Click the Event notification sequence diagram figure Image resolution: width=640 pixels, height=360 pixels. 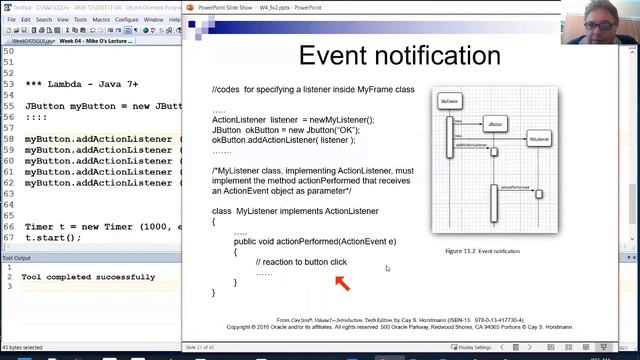tap(495, 160)
